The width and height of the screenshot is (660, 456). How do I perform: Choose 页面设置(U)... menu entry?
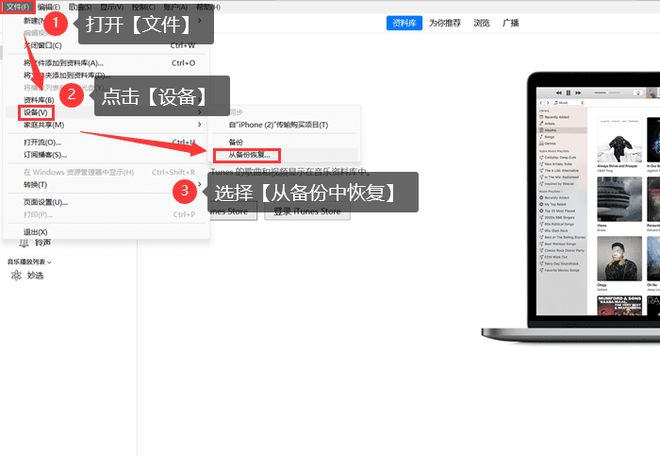coord(45,202)
